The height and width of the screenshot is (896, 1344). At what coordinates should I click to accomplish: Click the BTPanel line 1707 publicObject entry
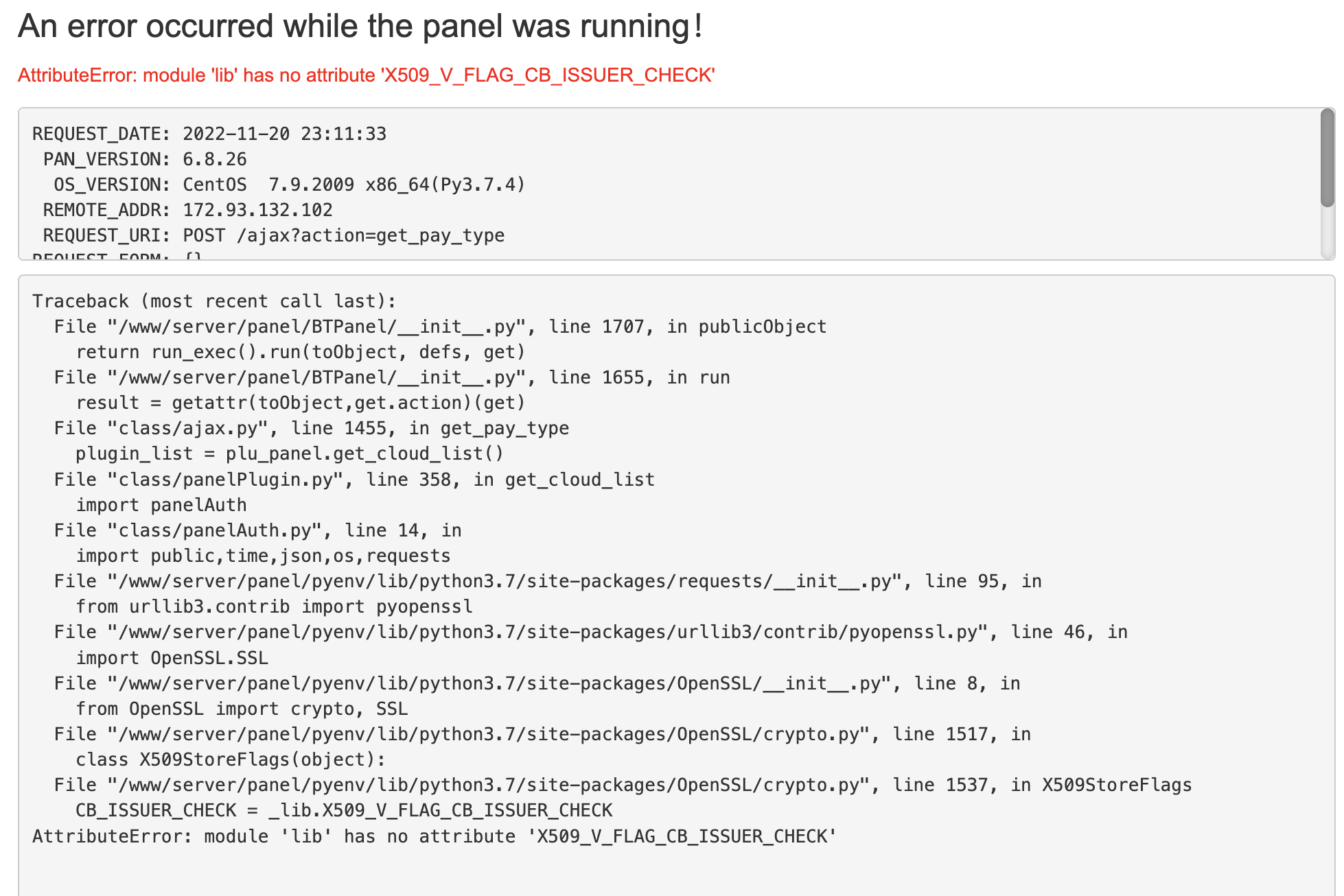click(x=440, y=327)
